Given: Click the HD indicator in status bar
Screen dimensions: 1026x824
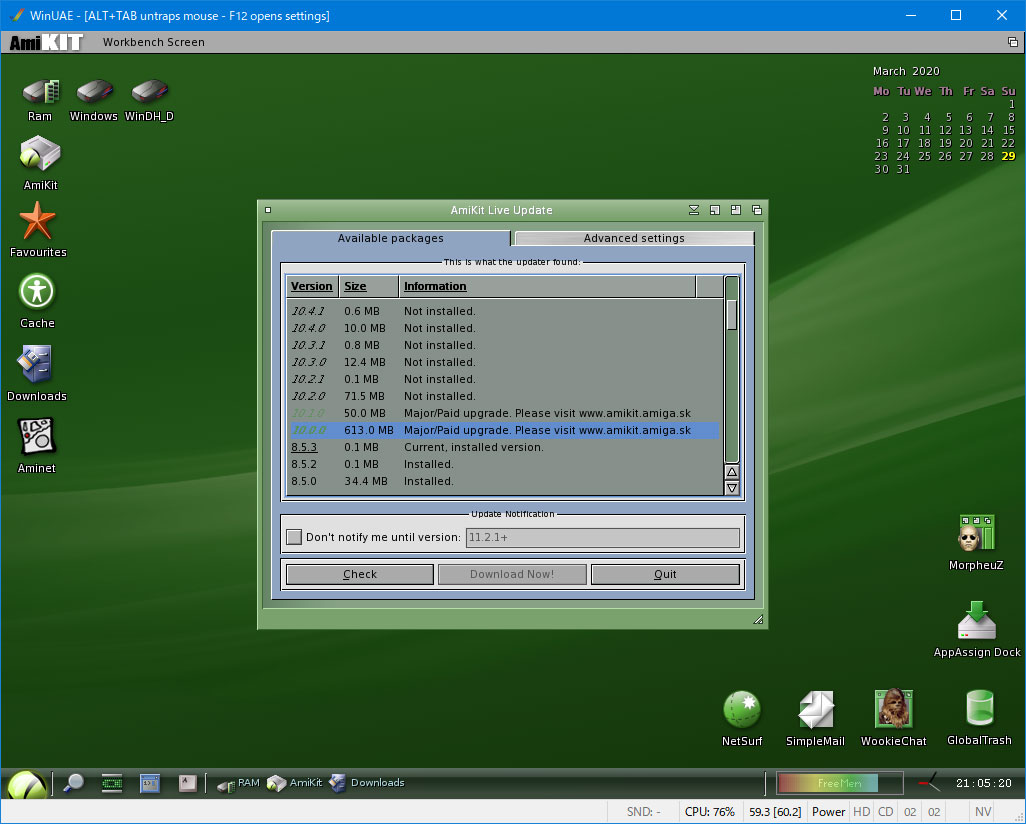Looking at the screenshot, I should click(x=861, y=812).
